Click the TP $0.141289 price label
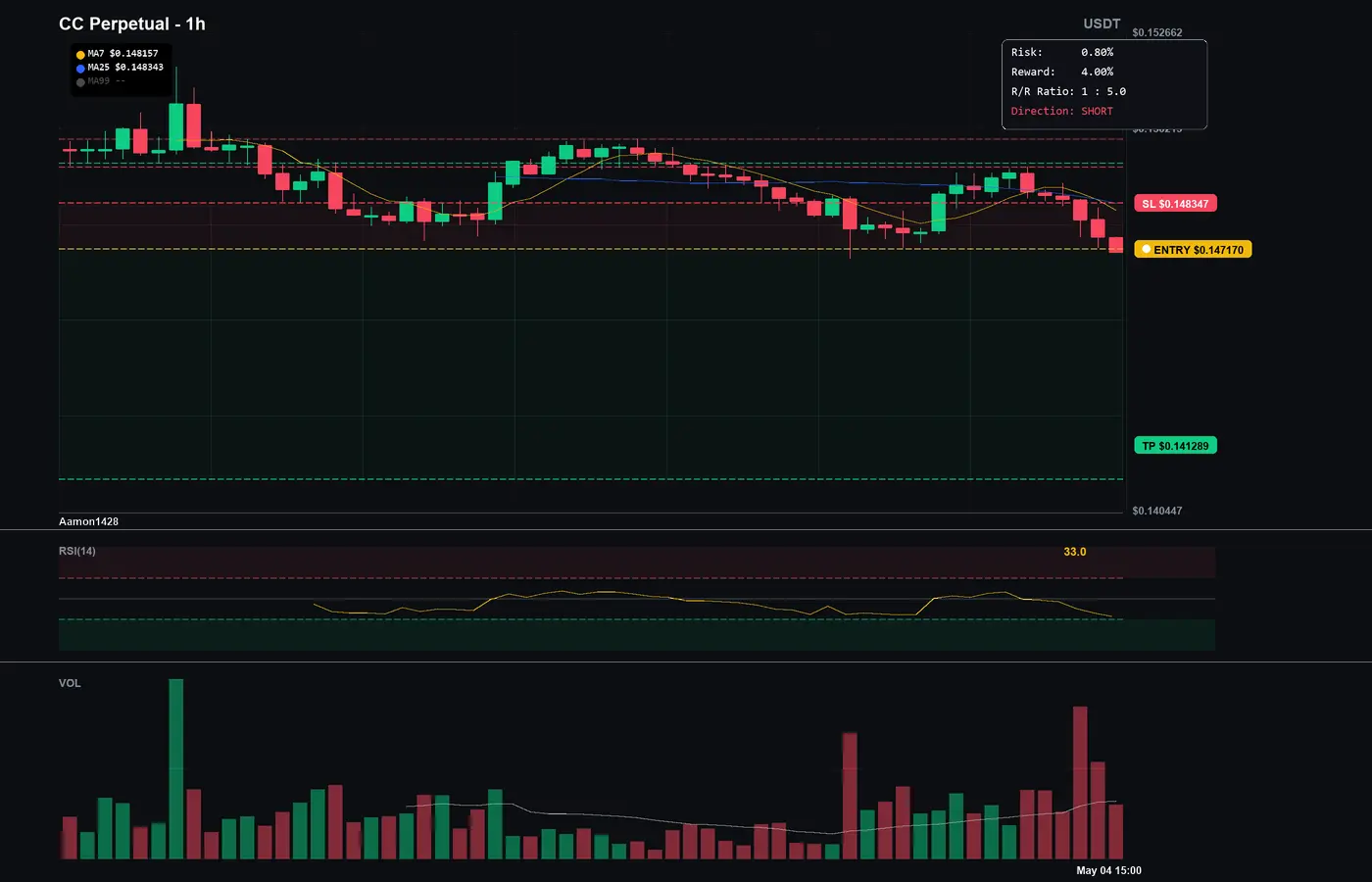The image size is (1372, 882). point(1175,446)
